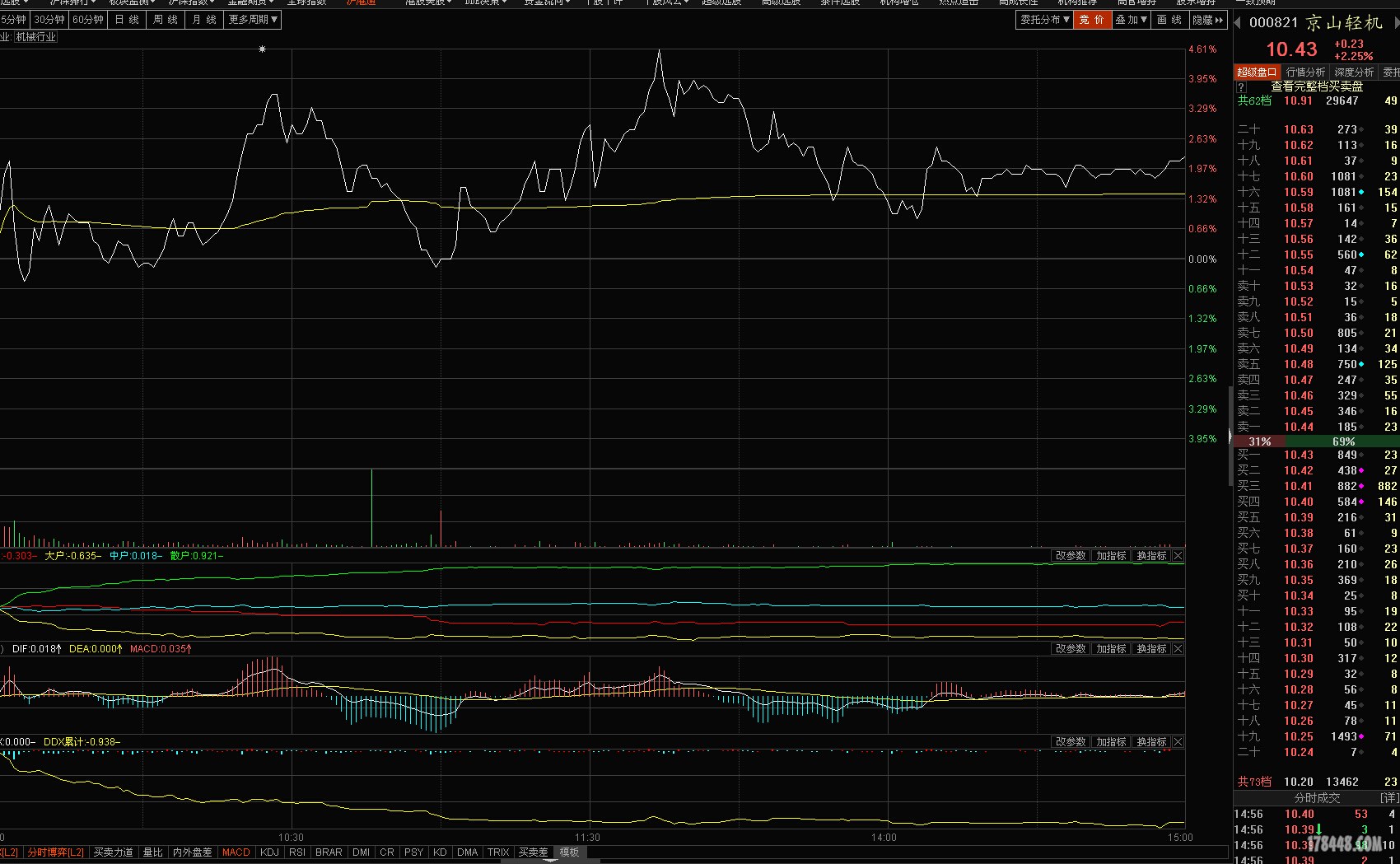1400x864 pixels.
Task: Click 改参数 in the MACD panel
Action: (1071, 649)
